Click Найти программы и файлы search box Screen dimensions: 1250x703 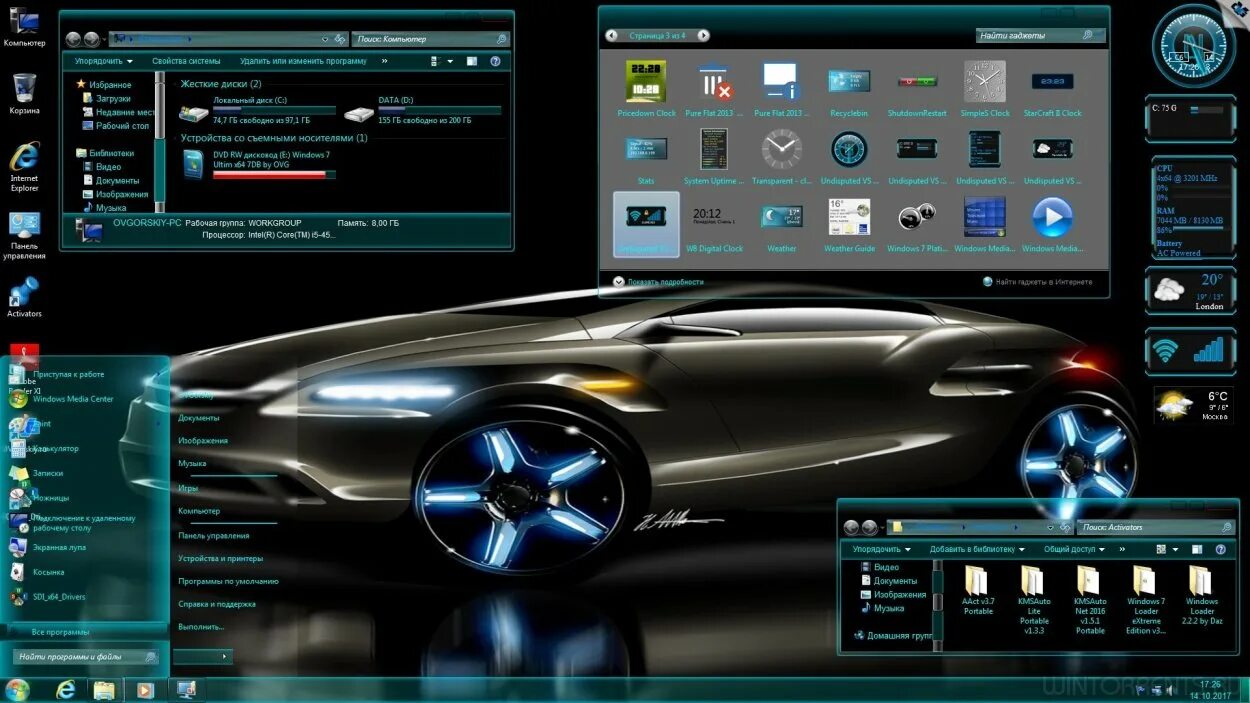[87, 657]
